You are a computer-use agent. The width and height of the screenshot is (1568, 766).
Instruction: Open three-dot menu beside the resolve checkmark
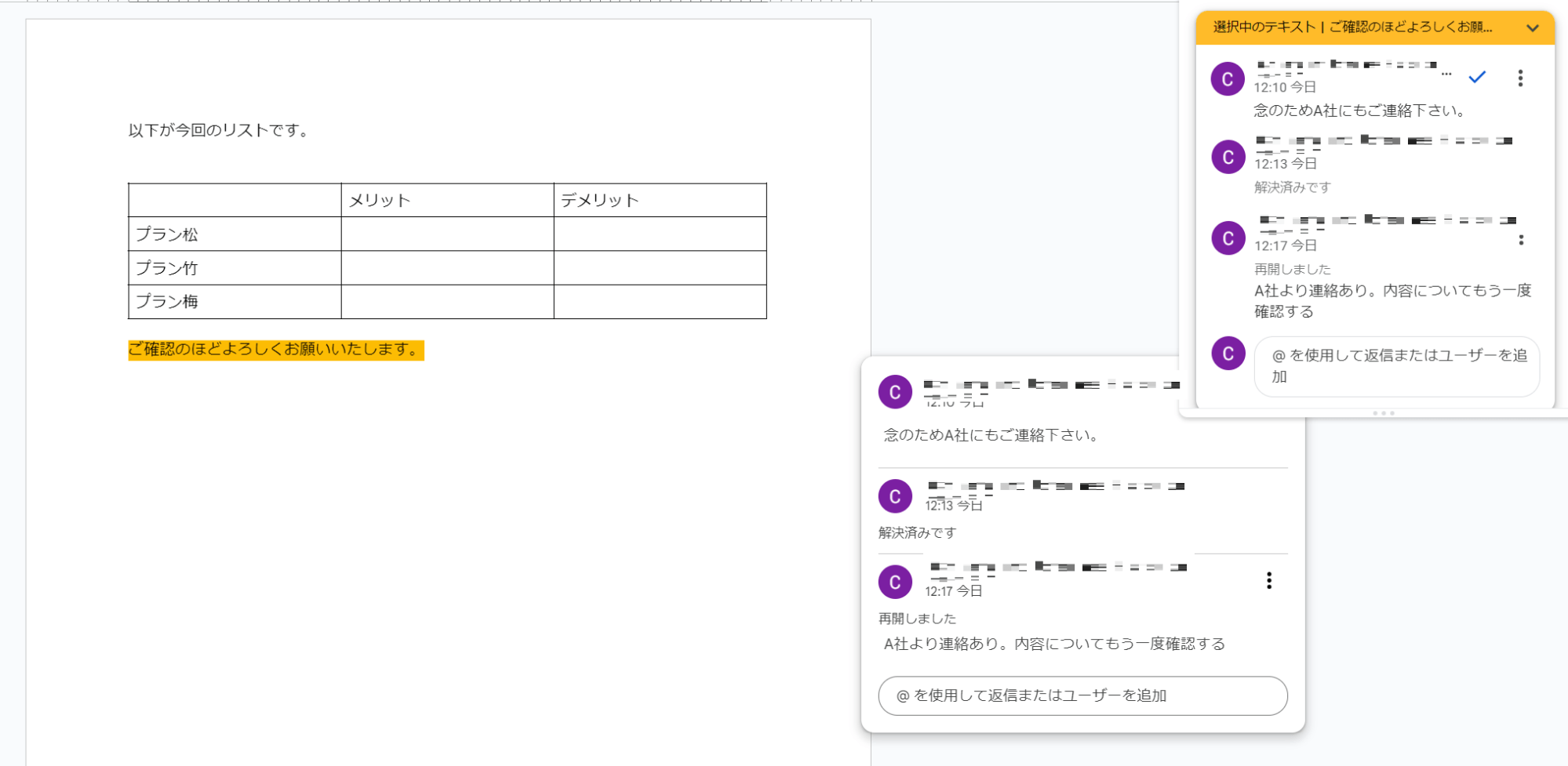click(x=1520, y=78)
